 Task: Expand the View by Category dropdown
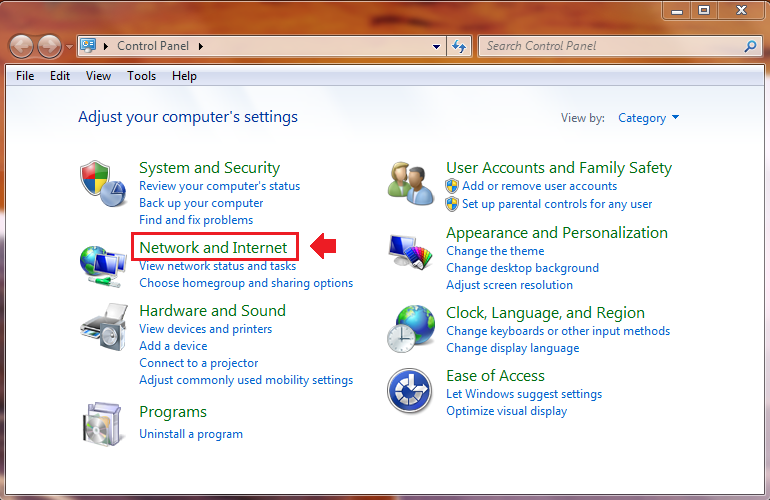coord(648,118)
